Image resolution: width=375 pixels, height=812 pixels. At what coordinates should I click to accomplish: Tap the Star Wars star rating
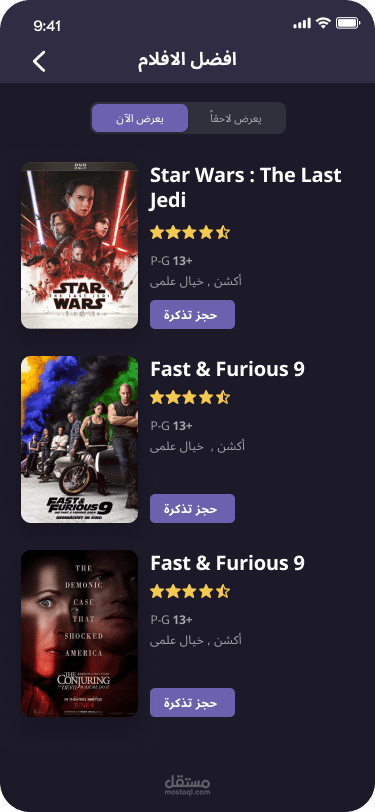tap(190, 233)
